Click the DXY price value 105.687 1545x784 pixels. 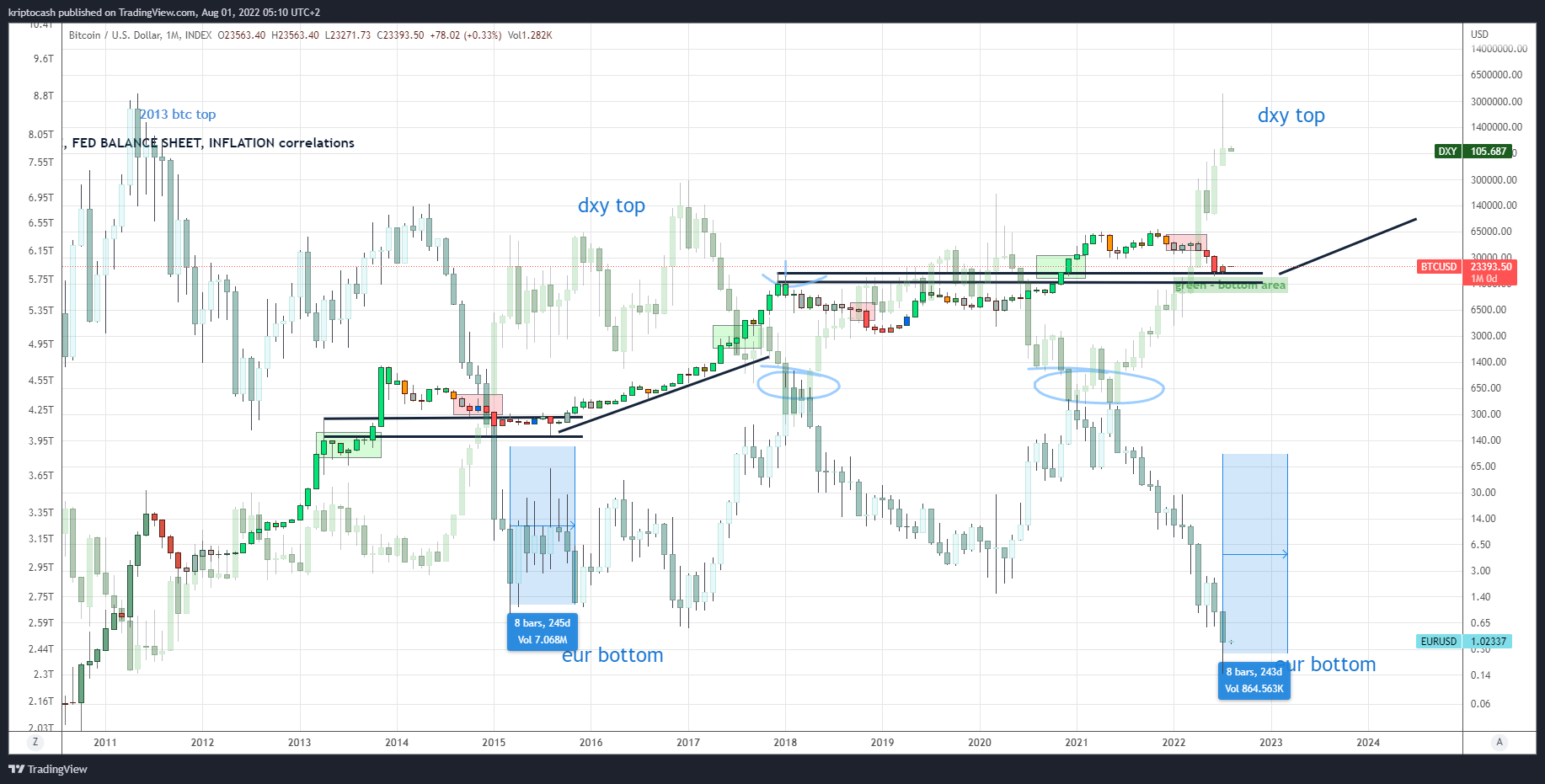1489,152
